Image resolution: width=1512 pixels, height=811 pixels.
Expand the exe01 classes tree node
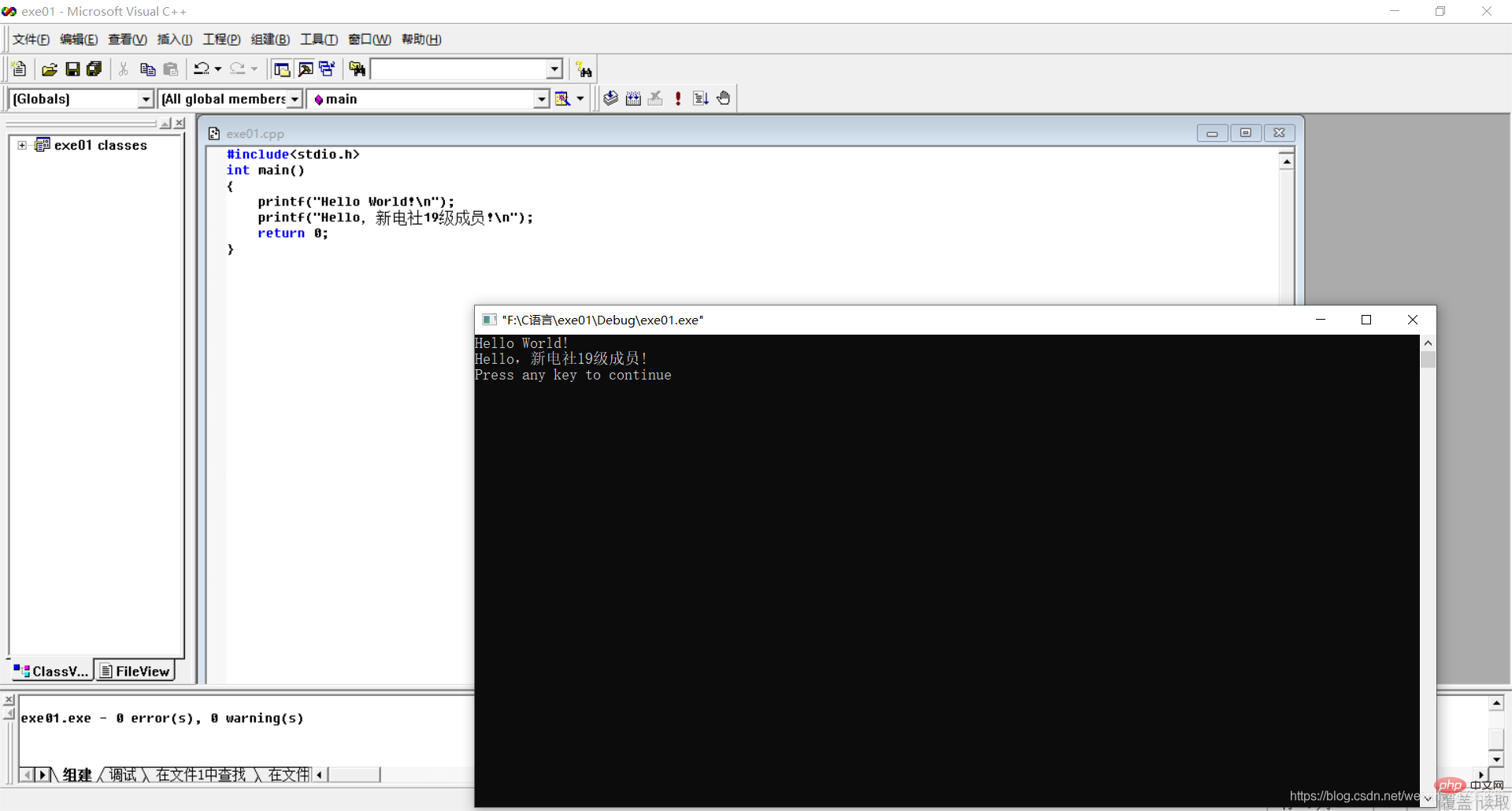(x=22, y=145)
